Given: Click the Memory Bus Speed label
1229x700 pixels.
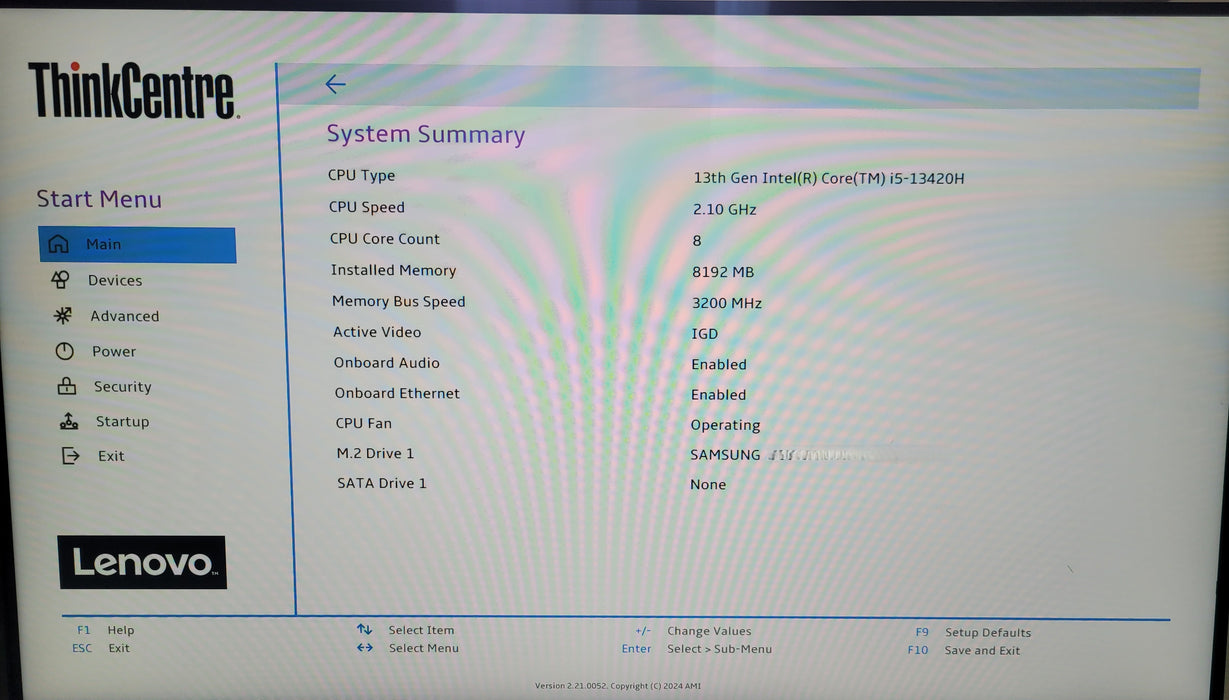Looking at the screenshot, I should tap(399, 301).
